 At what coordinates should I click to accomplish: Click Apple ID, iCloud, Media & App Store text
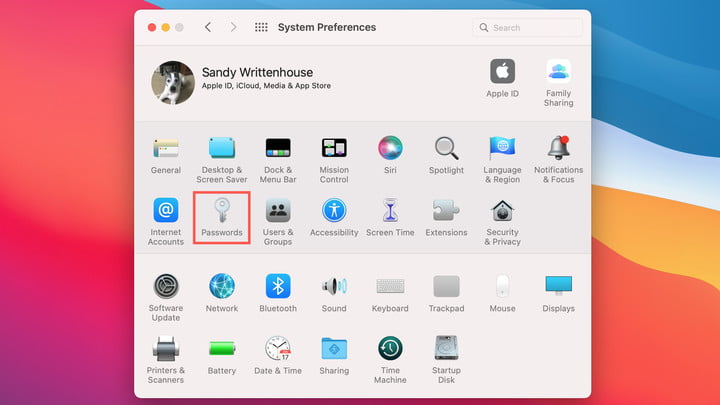(x=266, y=86)
